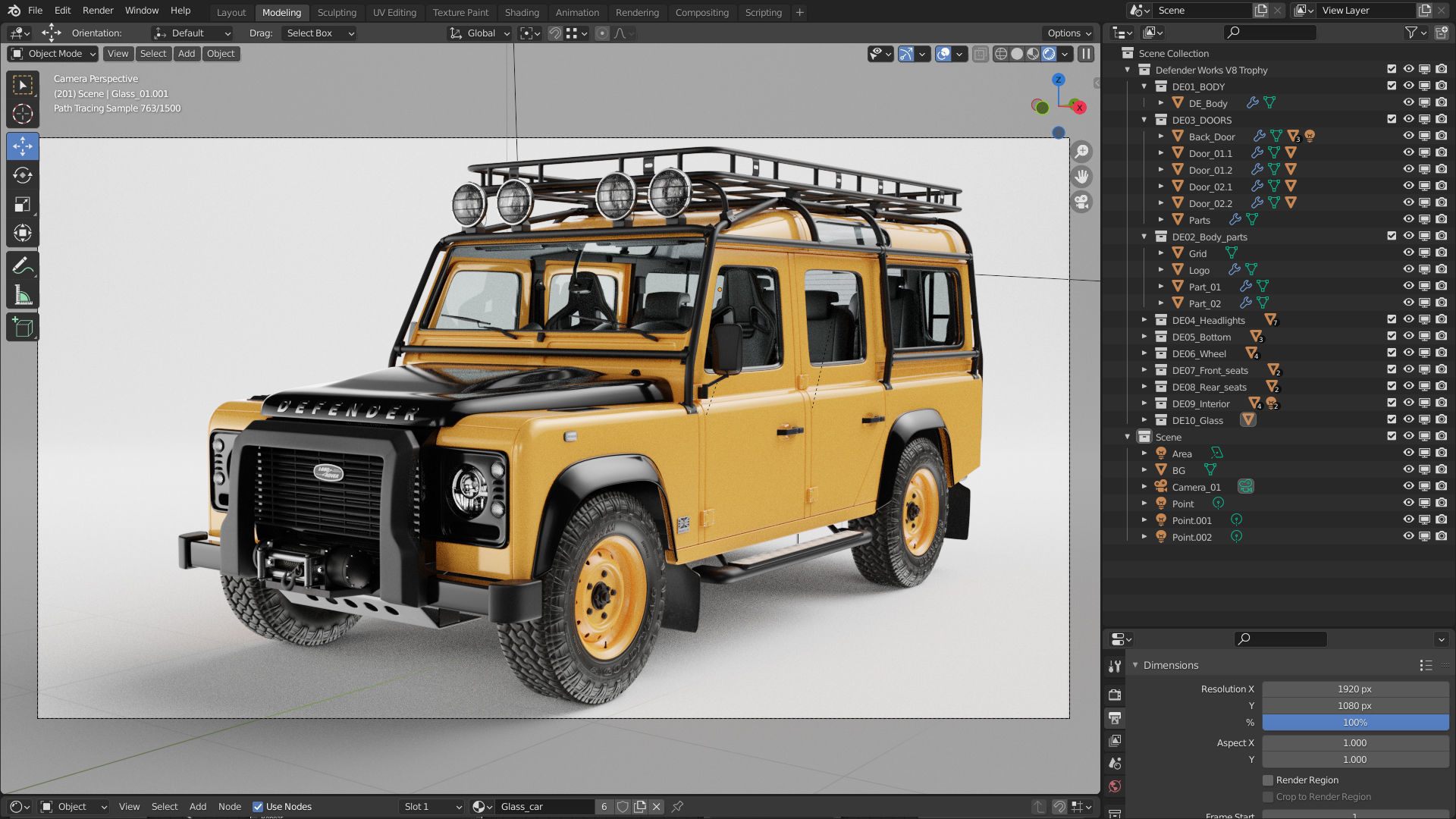
Task: Open the Output properties tab
Action: tap(1115, 717)
